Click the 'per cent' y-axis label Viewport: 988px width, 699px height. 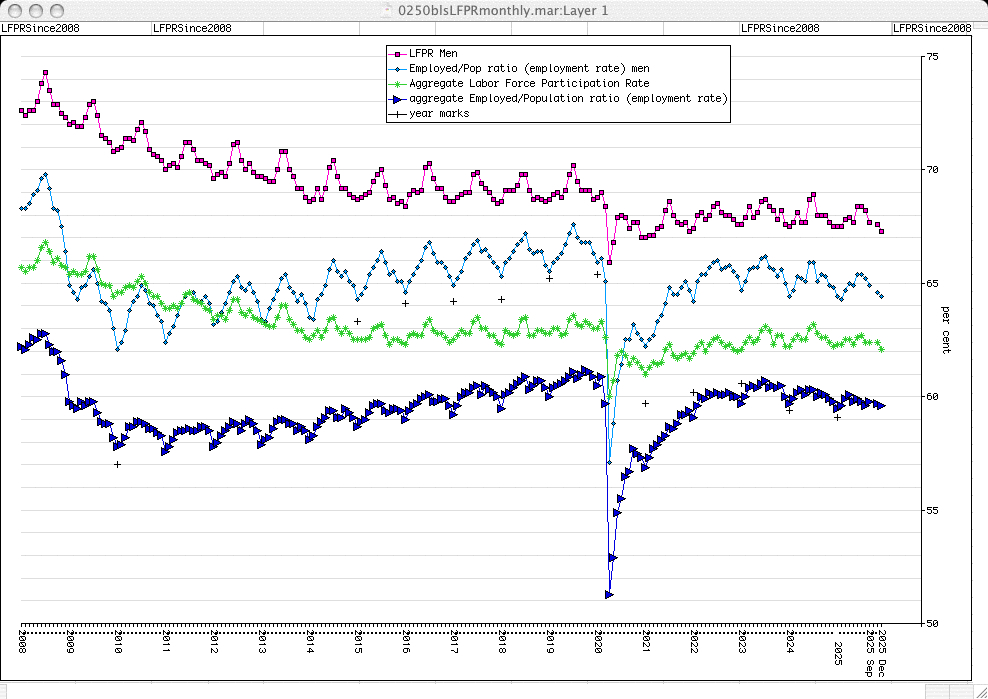(946, 328)
